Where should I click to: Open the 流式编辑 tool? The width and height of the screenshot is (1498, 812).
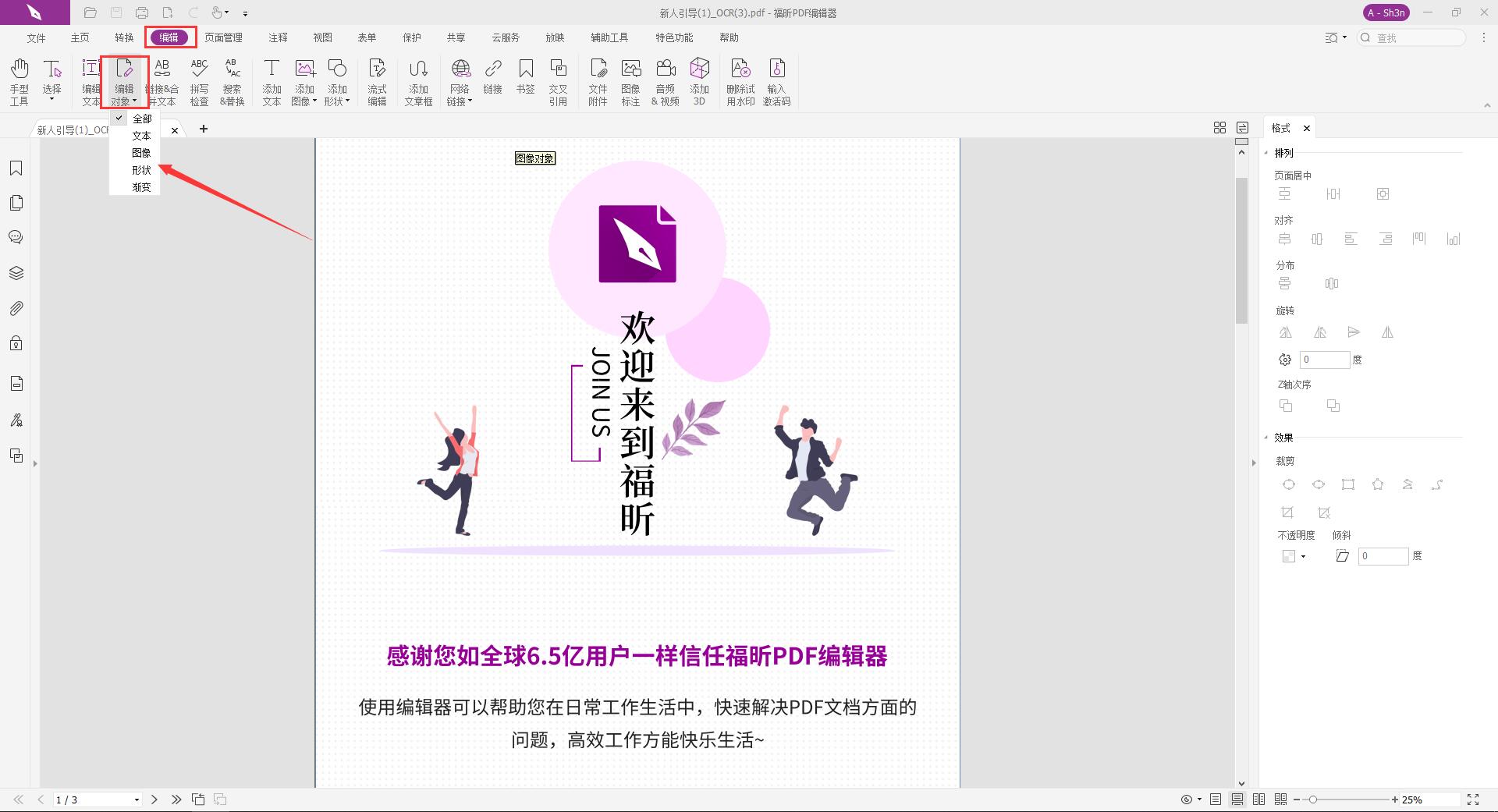click(377, 80)
